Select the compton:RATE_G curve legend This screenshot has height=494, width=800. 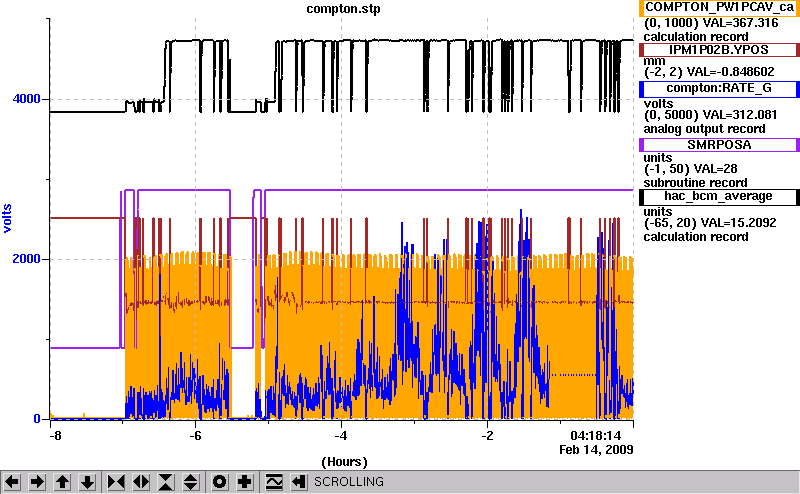pos(719,88)
